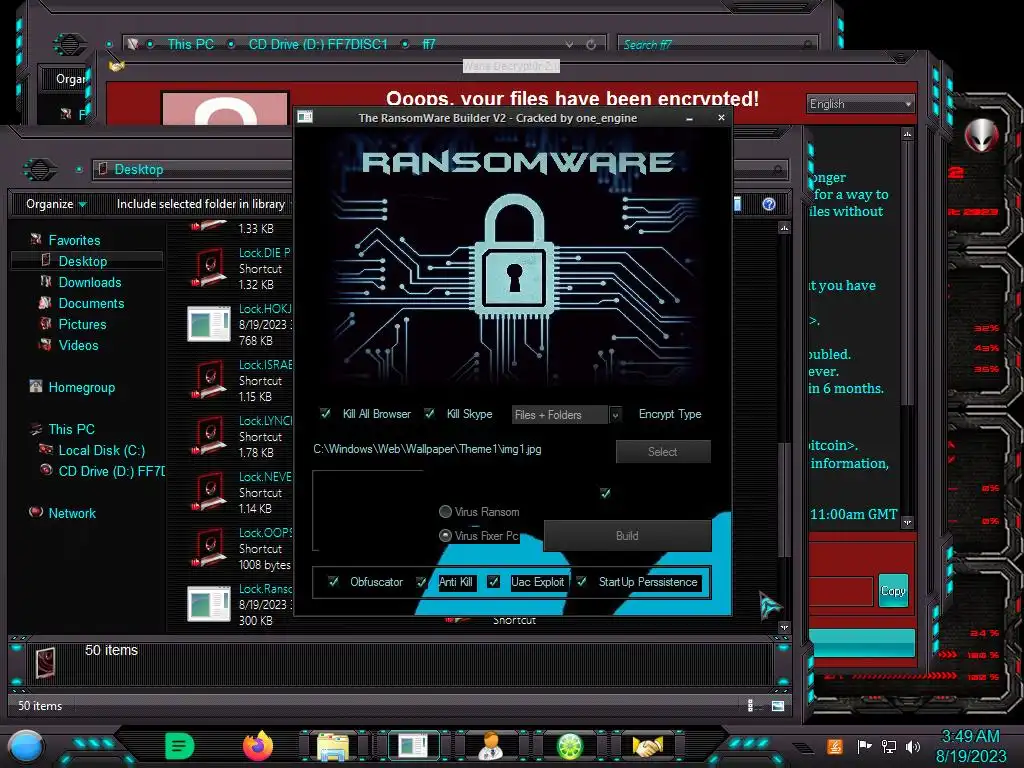Switch to large icons view in status bar
Viewport: 1024px width, 768px height.
[x=777, y=706]
